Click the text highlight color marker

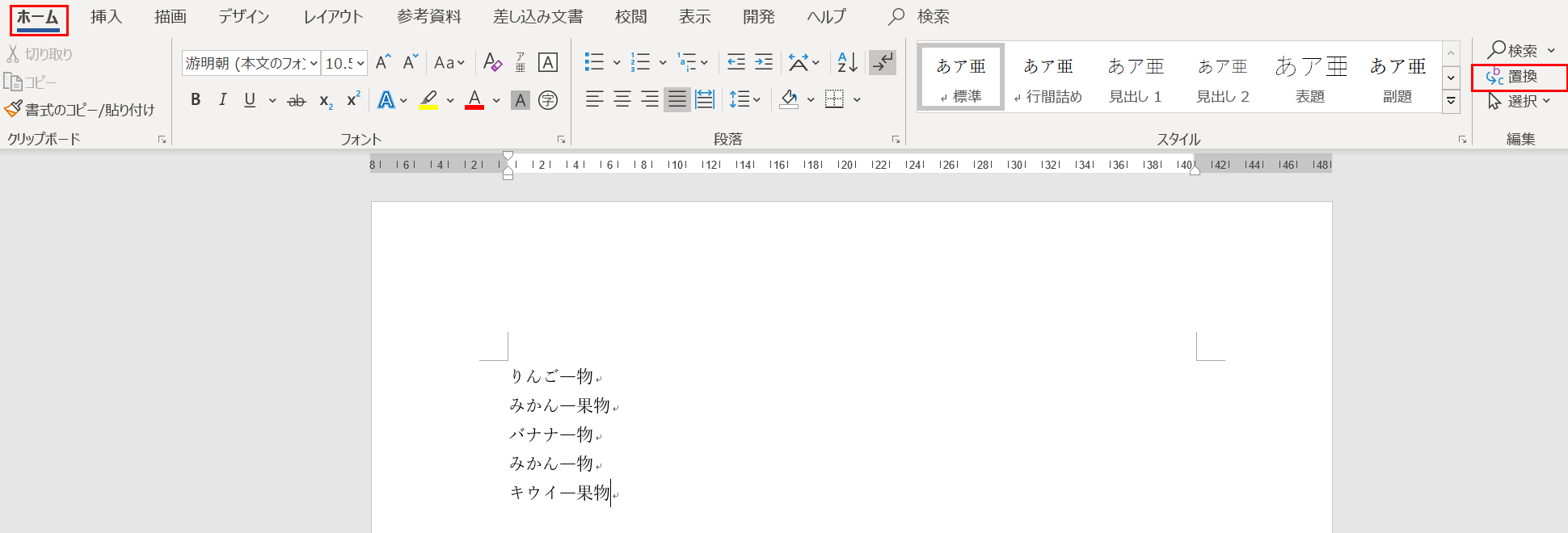(x=428, y=100)
